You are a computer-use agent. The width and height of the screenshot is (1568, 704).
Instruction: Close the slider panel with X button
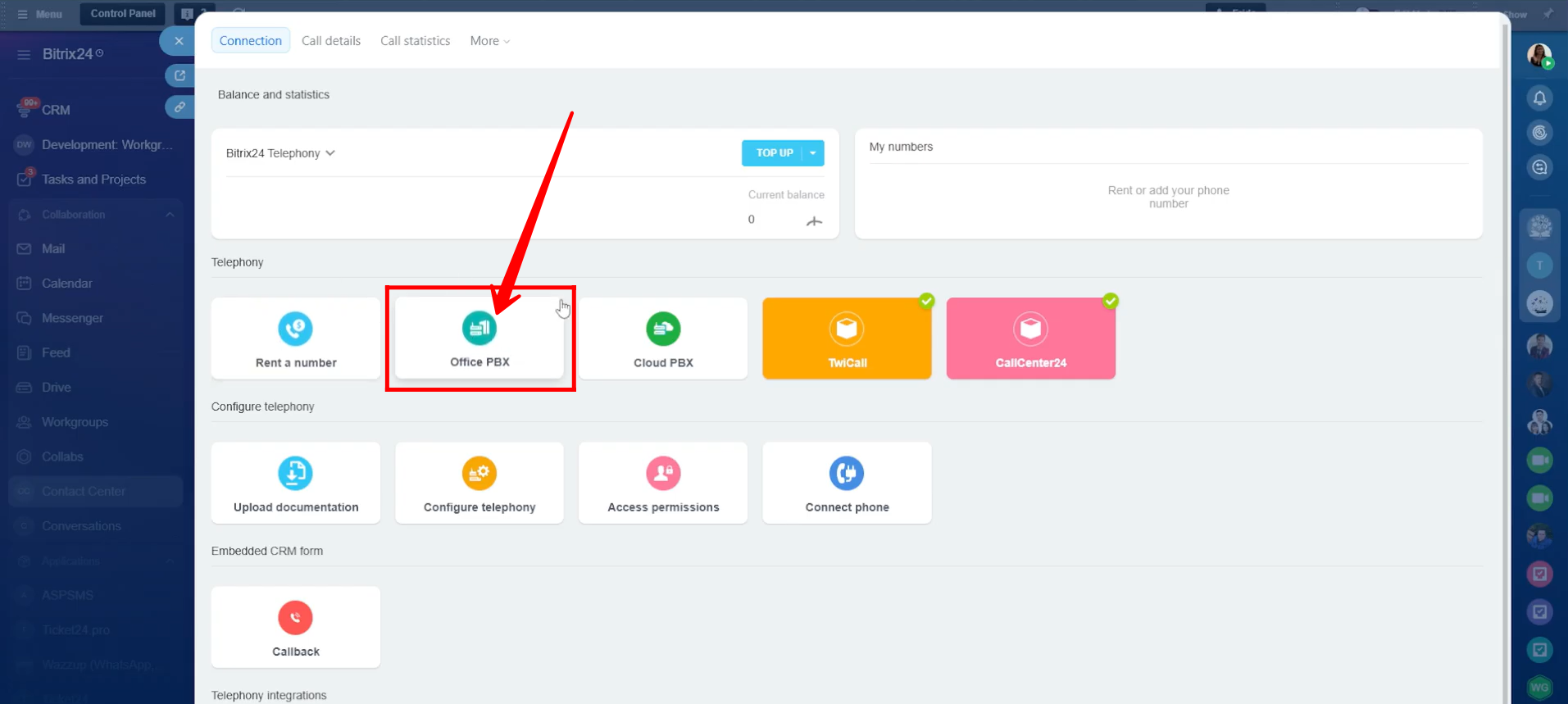(179, 41)
